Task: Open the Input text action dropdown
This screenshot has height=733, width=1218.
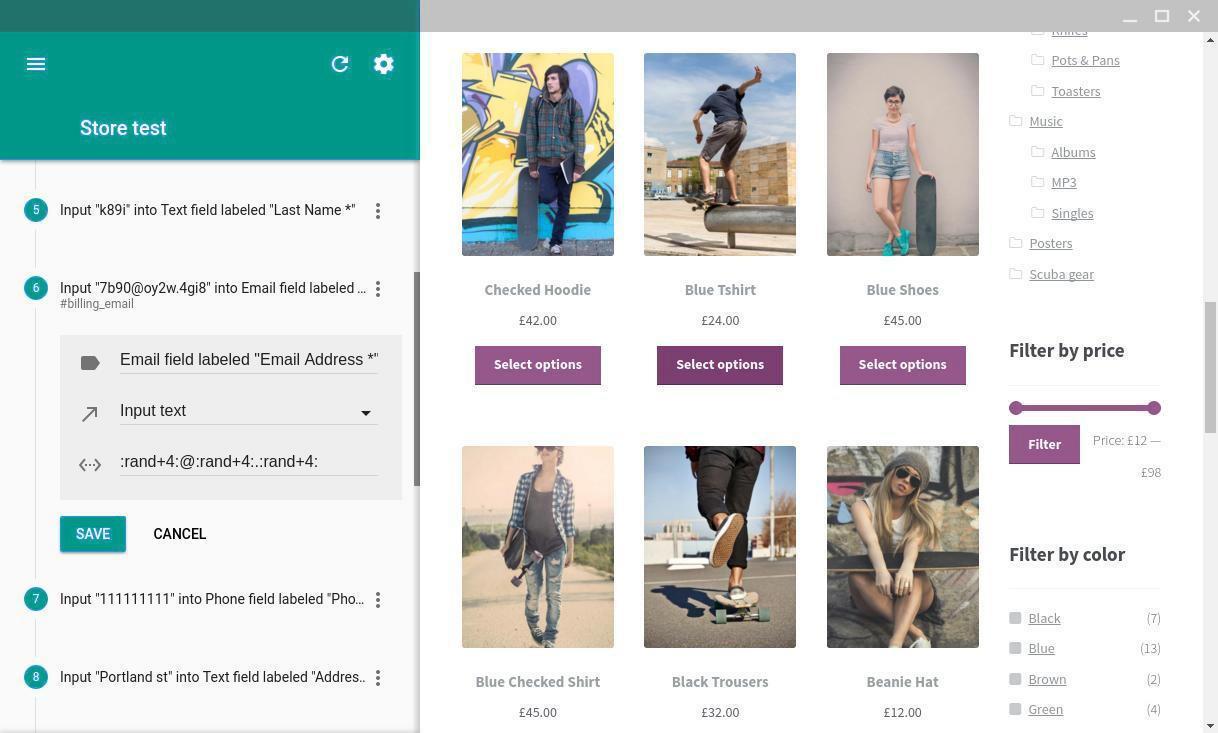Action: tap(249, 411)
